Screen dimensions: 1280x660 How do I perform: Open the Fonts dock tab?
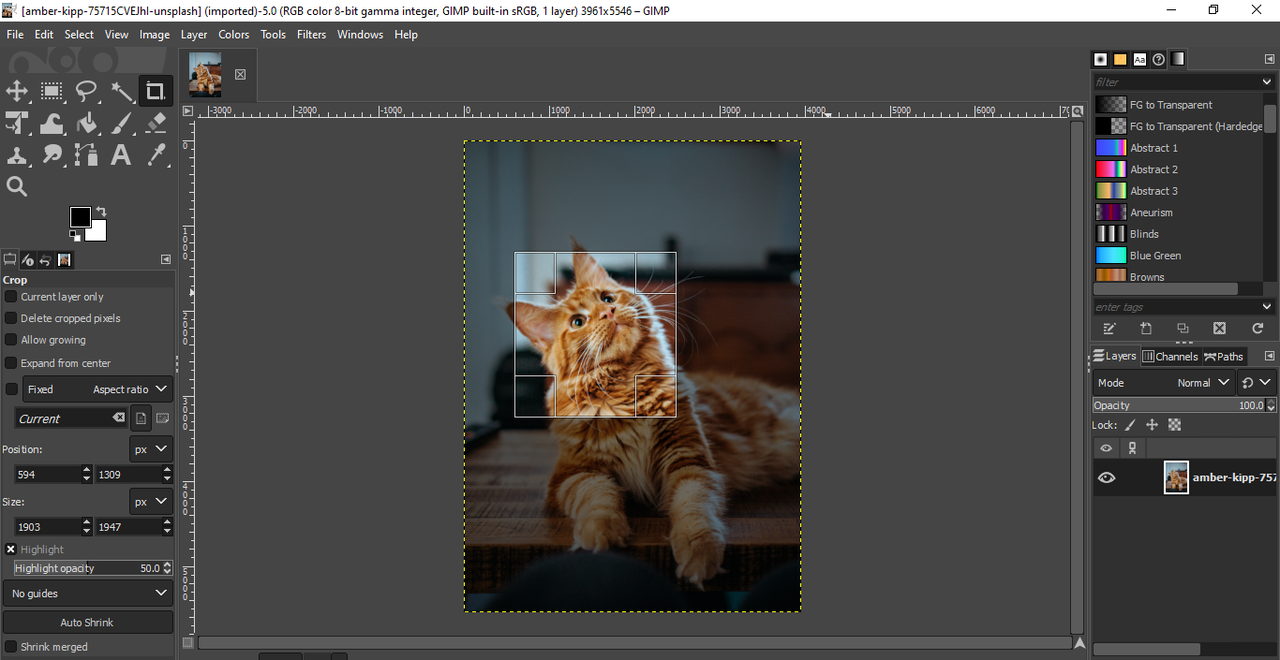click(x=1139, y=59)
